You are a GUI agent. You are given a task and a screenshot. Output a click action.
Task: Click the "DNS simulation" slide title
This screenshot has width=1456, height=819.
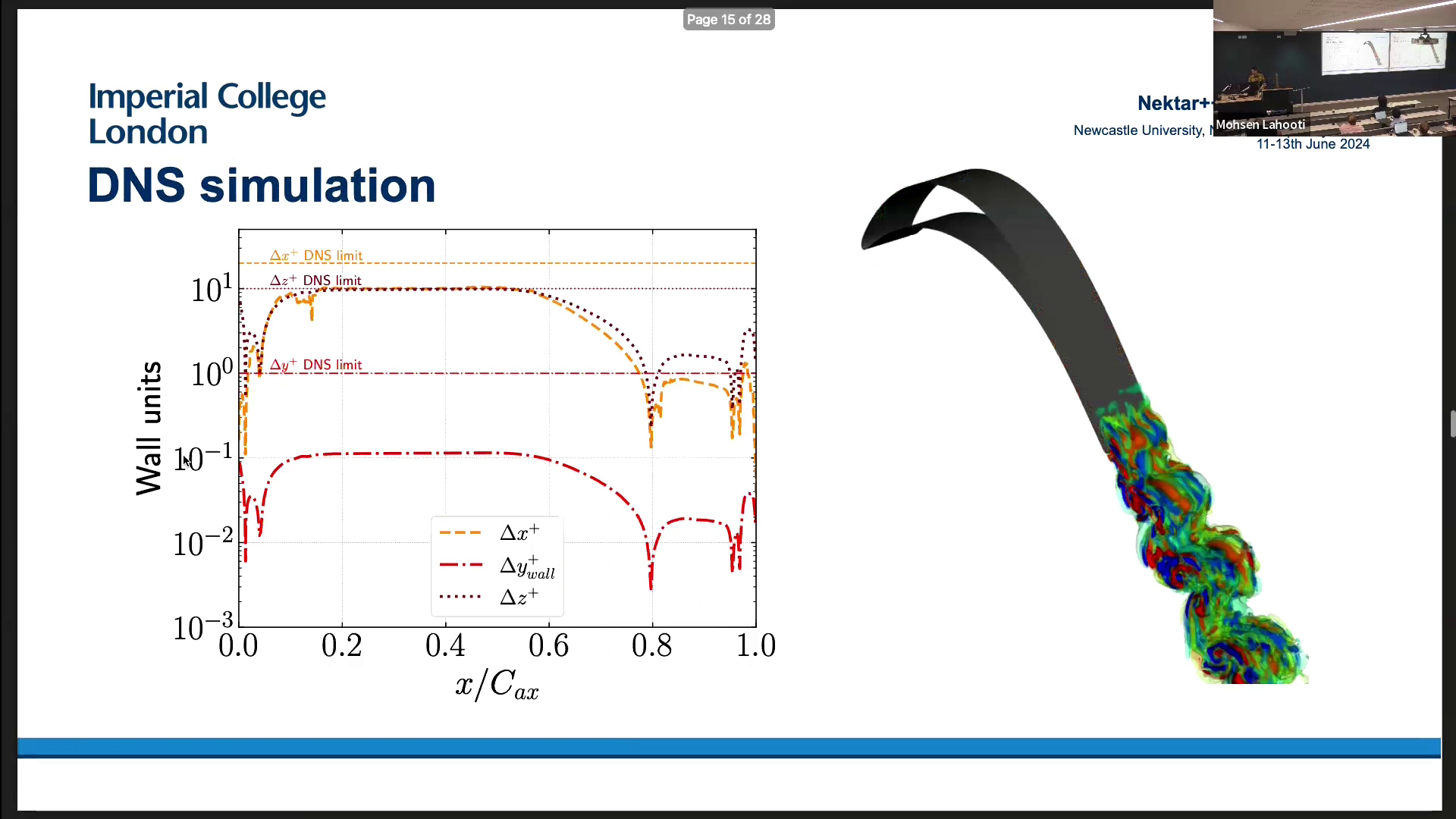click(262, 186)
